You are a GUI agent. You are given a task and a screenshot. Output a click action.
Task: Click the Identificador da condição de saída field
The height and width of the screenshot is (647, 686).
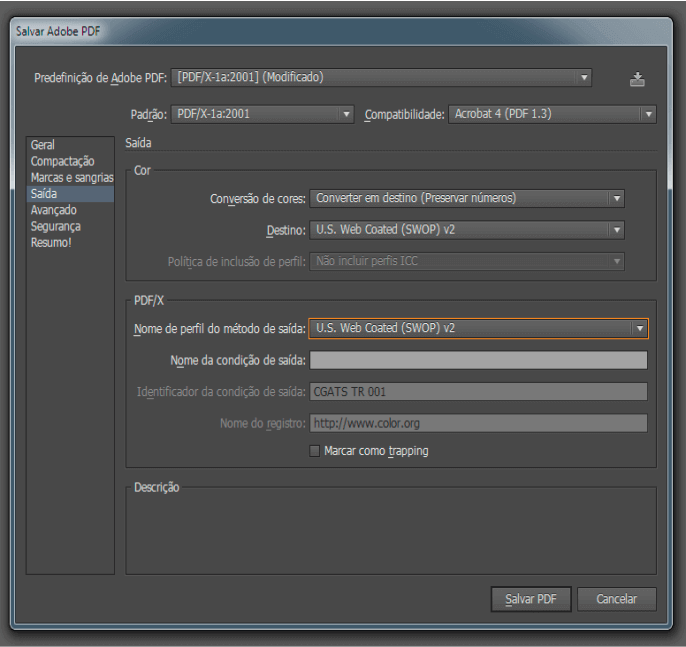point(478,392)
